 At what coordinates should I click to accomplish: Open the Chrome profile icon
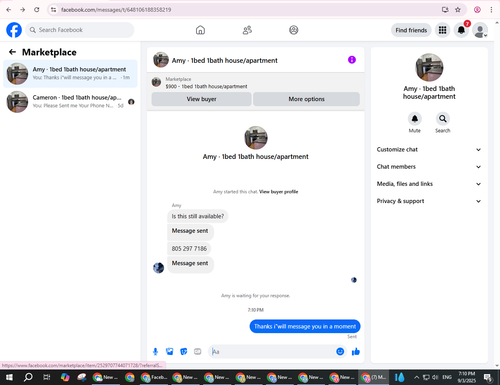coord(477,10)
